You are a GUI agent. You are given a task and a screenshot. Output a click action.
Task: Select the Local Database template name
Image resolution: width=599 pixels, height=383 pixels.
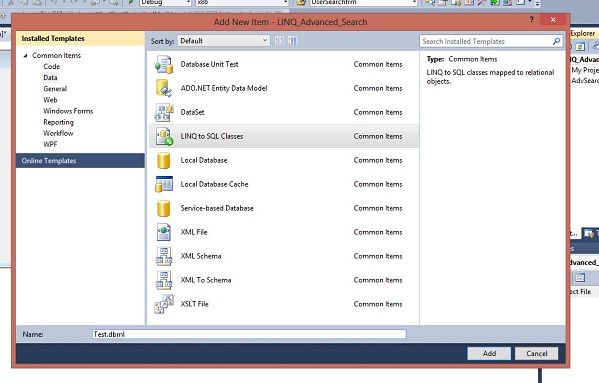pos(204,160)
